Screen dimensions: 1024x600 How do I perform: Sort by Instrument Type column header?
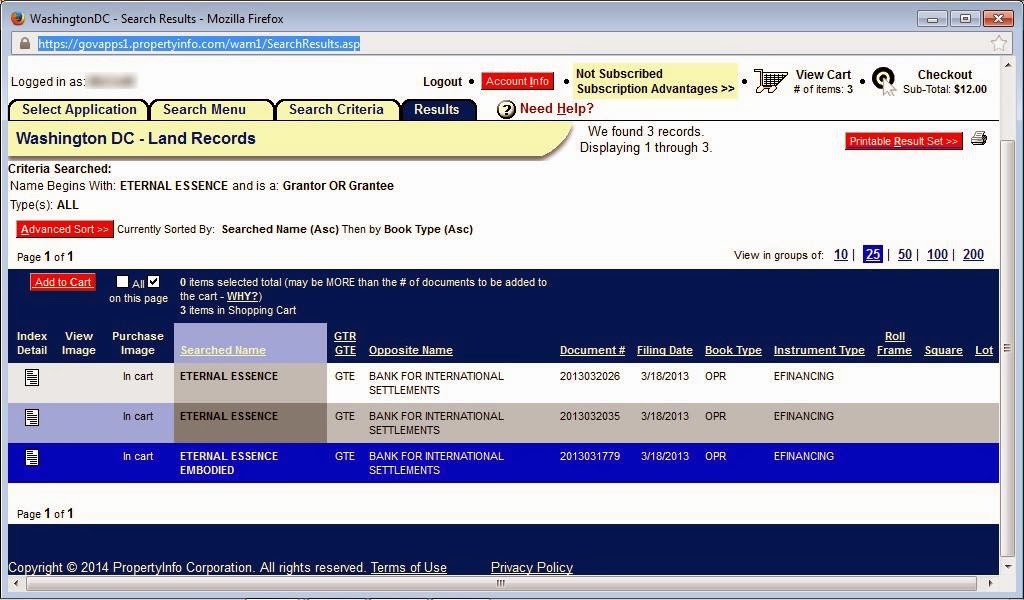pos(819,351)
